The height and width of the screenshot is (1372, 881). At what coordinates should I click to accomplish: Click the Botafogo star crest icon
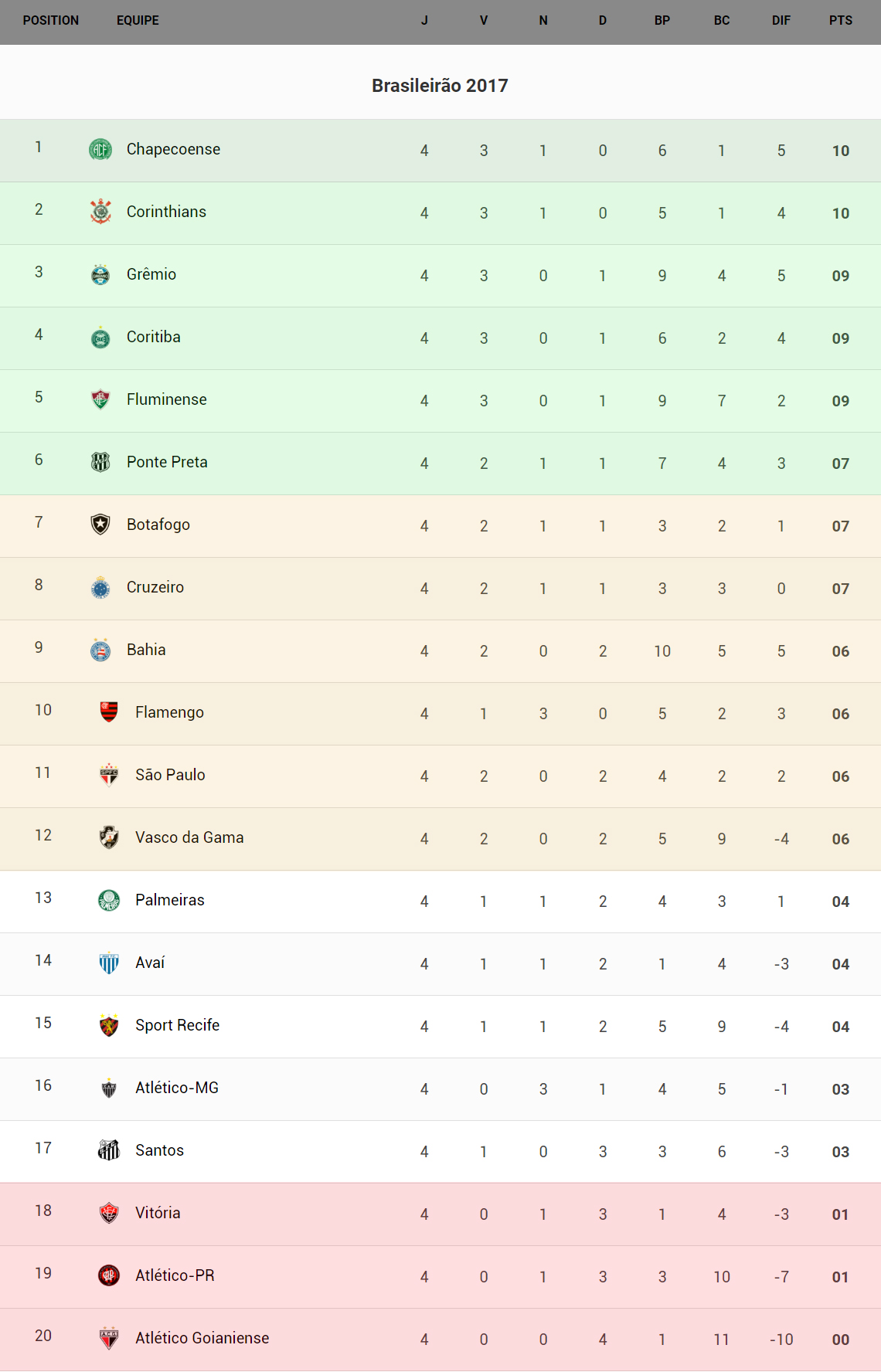(x=100, y=525)
